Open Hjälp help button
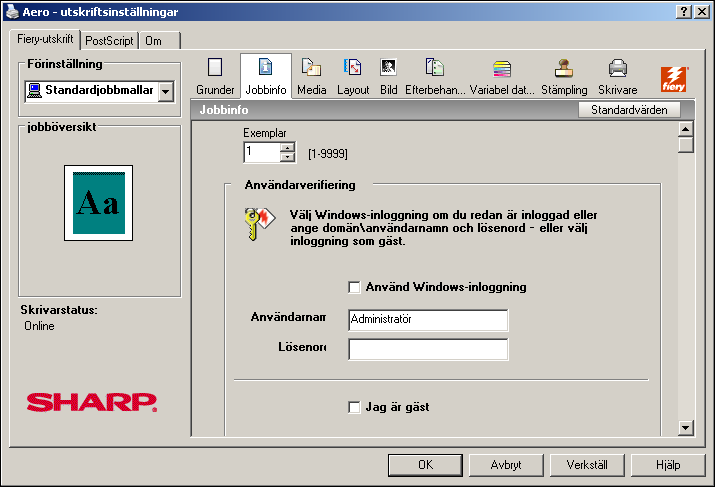The image size is (715, 487). pyautogui.click(x=668, y=465)
